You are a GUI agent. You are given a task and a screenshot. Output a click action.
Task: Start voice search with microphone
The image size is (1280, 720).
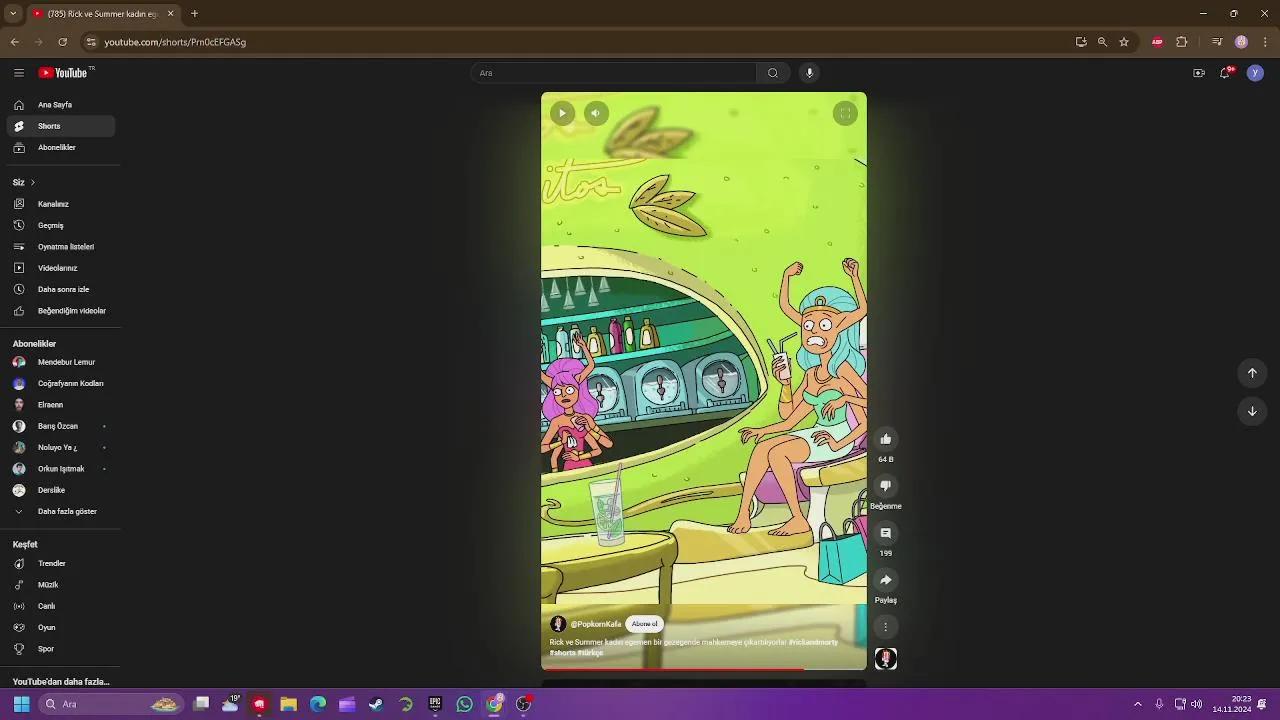(810, 73)
